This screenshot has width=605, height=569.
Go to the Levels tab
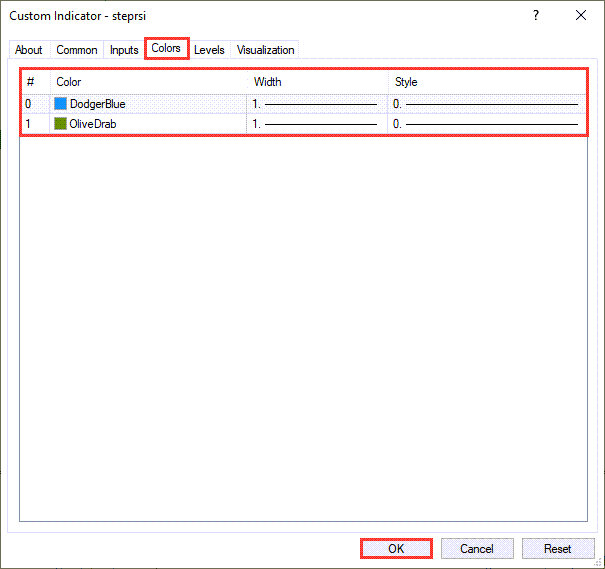pyautogui.click(x=209, y=50)
